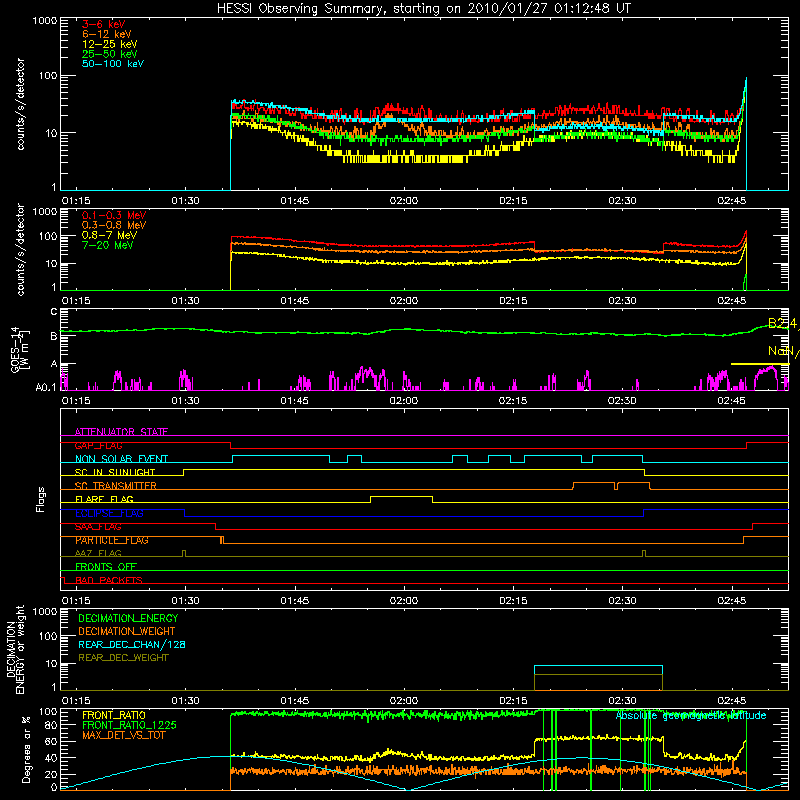Click the MAX_DET_VS_TOT legend label
This screenshot has height=800, width=800.
coord(124,735)
